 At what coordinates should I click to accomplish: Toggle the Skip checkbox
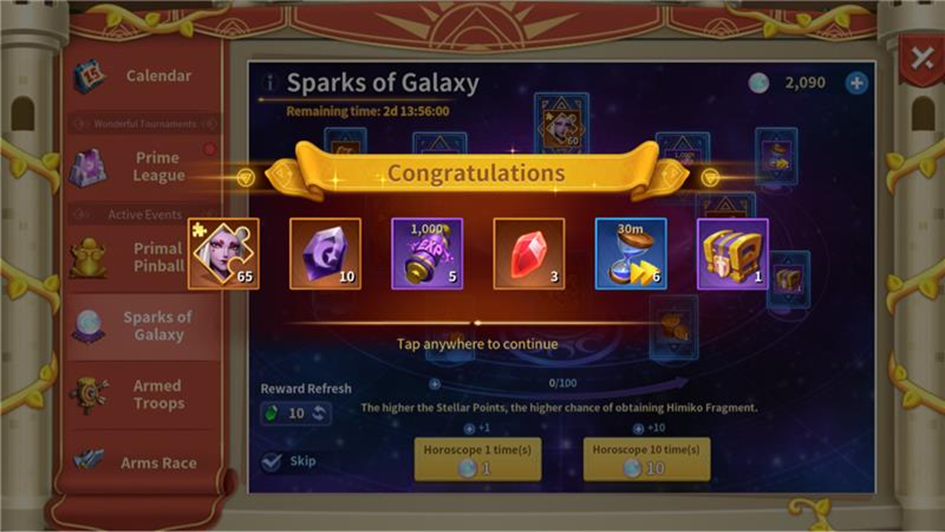click(x=272, y=462)
